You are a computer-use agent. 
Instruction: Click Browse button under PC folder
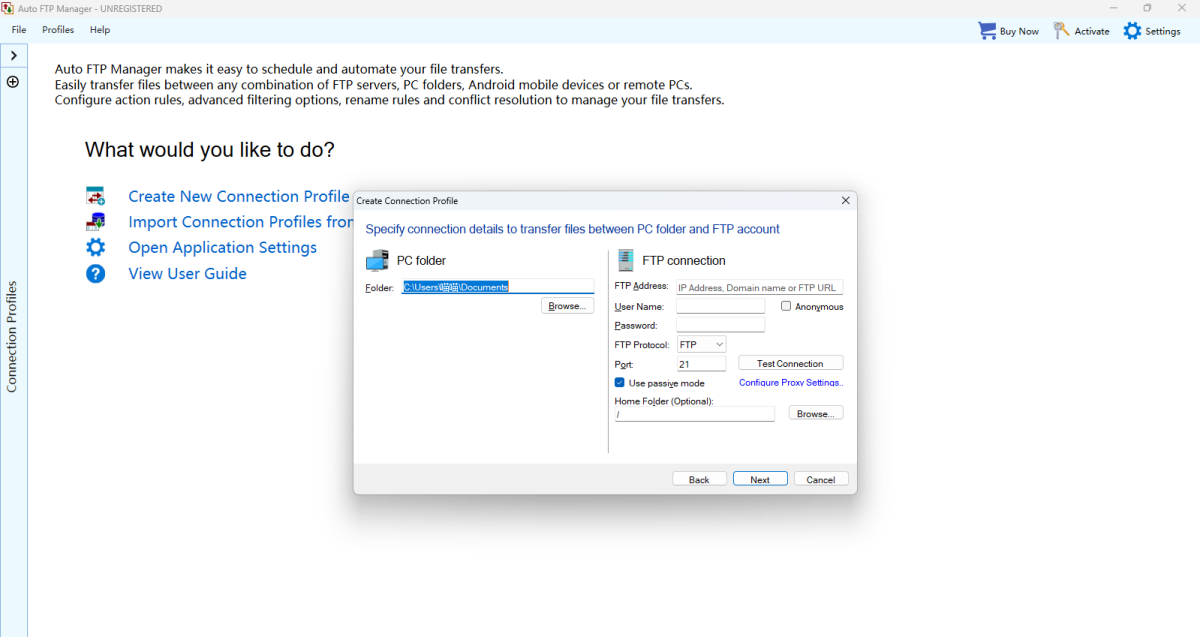(x=567, y=306)
